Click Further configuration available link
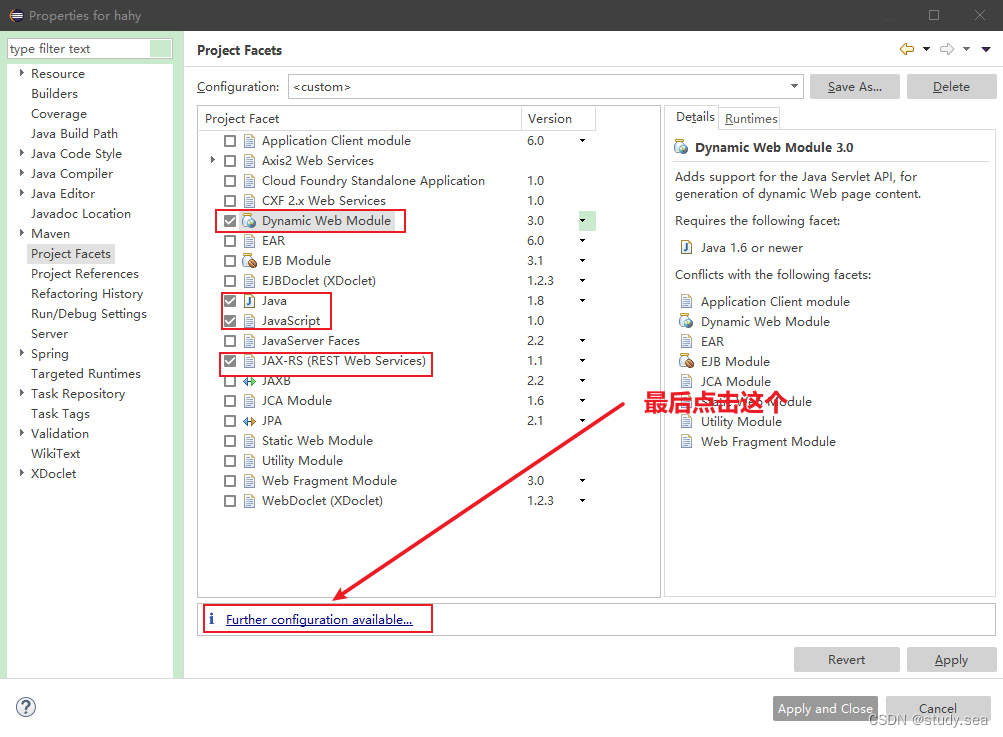1003x737 pixels. [319, 619]
